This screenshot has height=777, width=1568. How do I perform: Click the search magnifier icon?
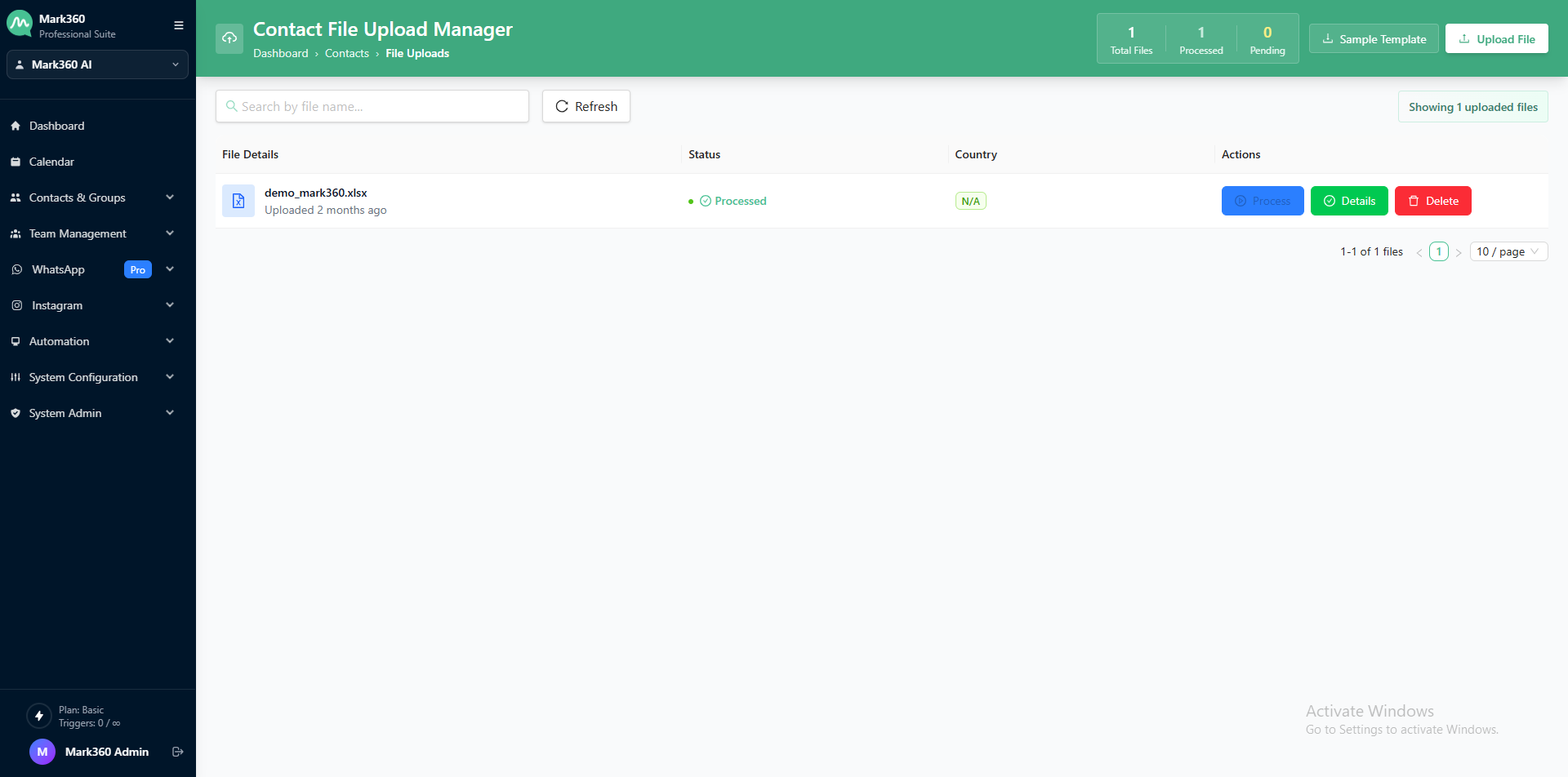click(x=233, y=106)
